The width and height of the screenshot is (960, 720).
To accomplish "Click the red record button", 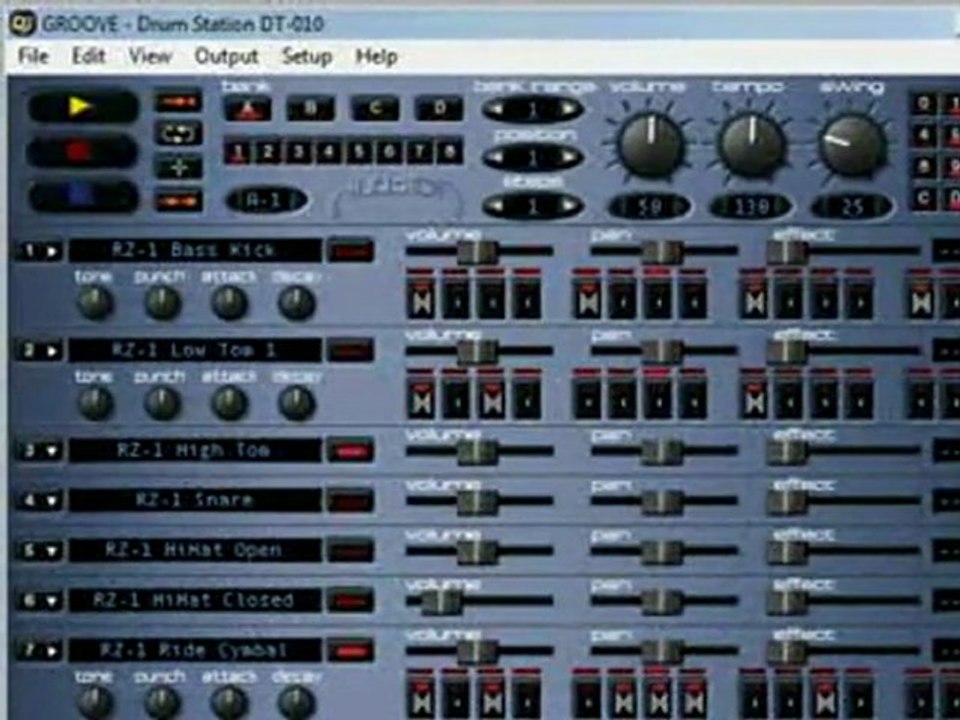I will tap(83, 151).
